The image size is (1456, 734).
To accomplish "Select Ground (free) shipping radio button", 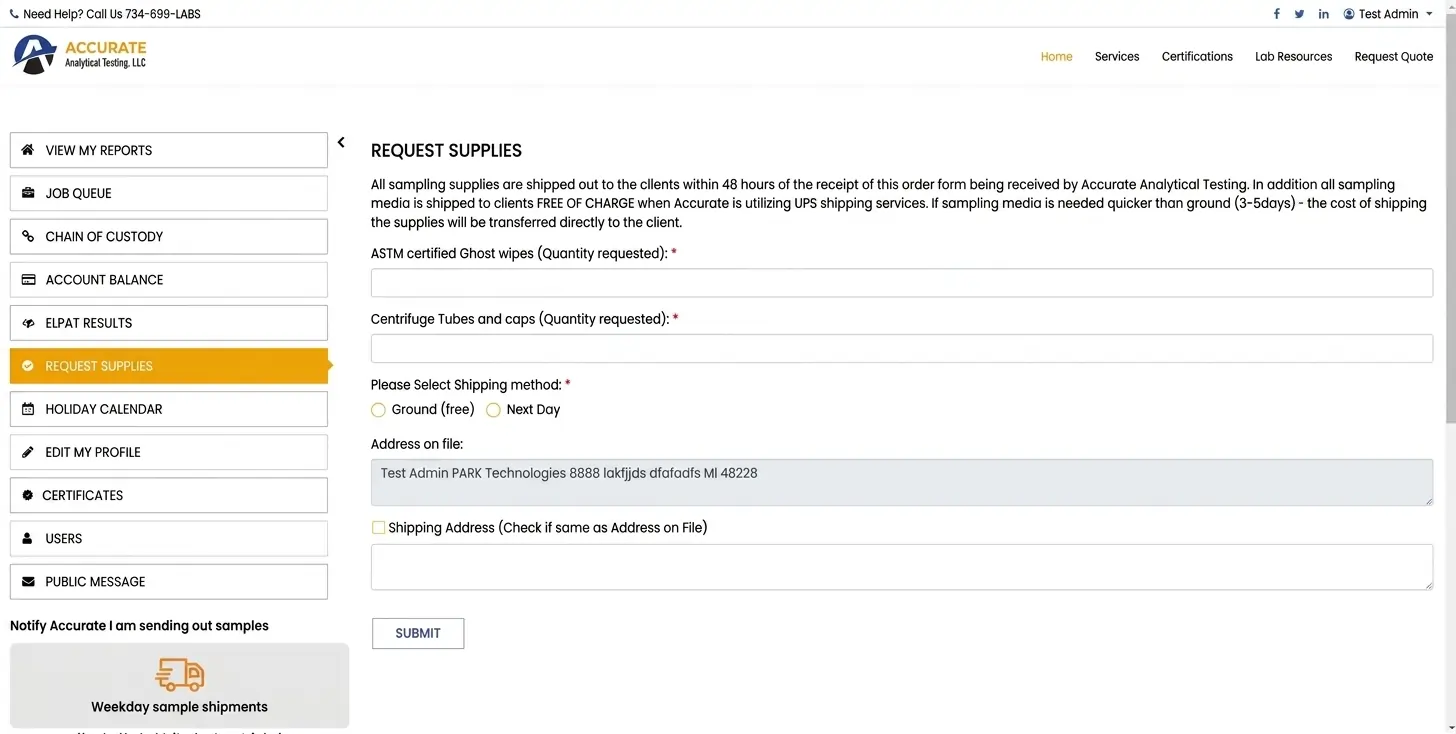I will pyautogui.click(x=378, y=410).
